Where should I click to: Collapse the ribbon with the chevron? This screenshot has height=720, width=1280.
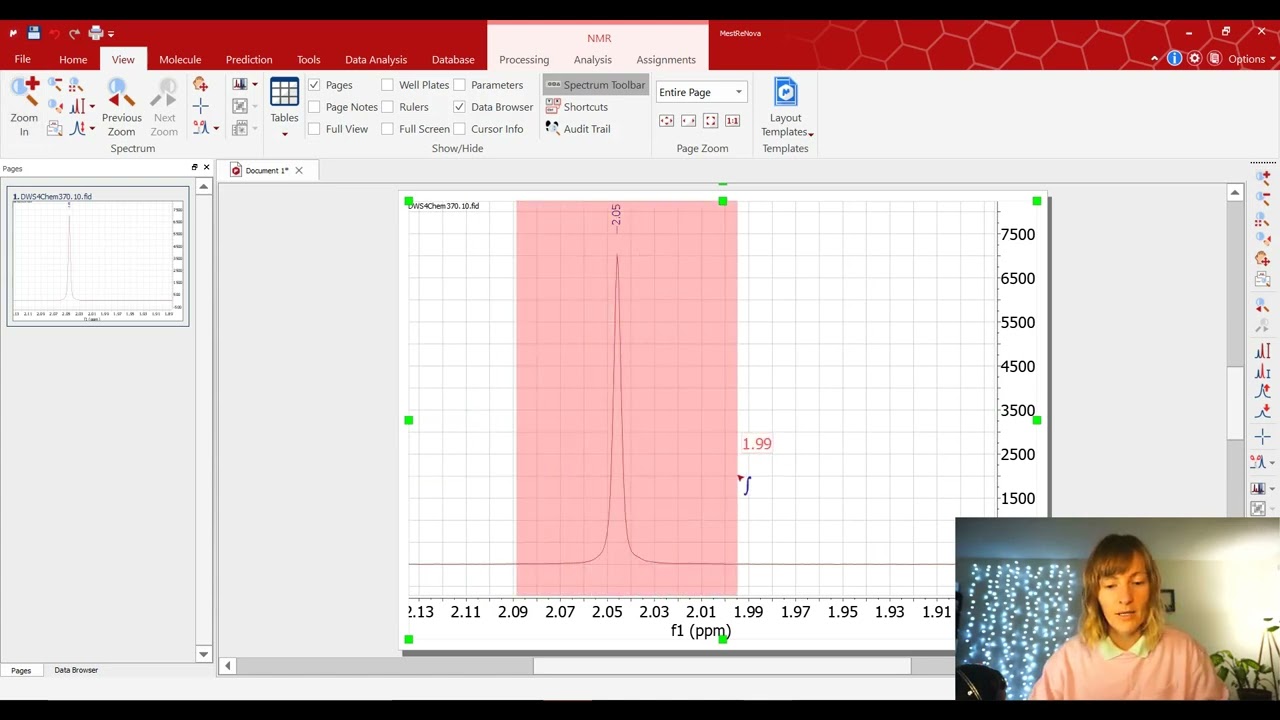[x=1154, y=59]
